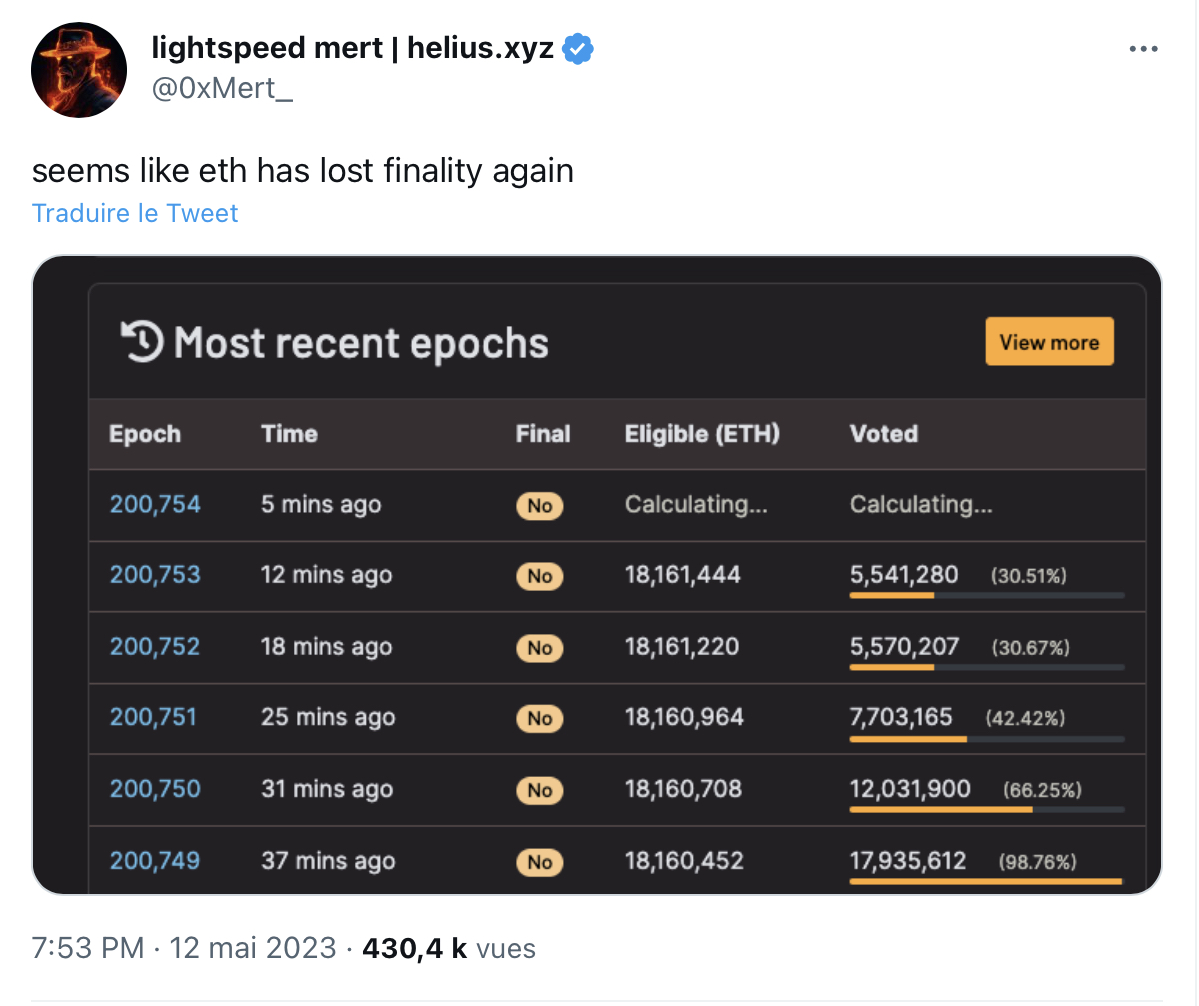Click the 66.25% voted progress bar
Screen dimensions: 1199x1006
pyautogui.click(x=986, y=810)
